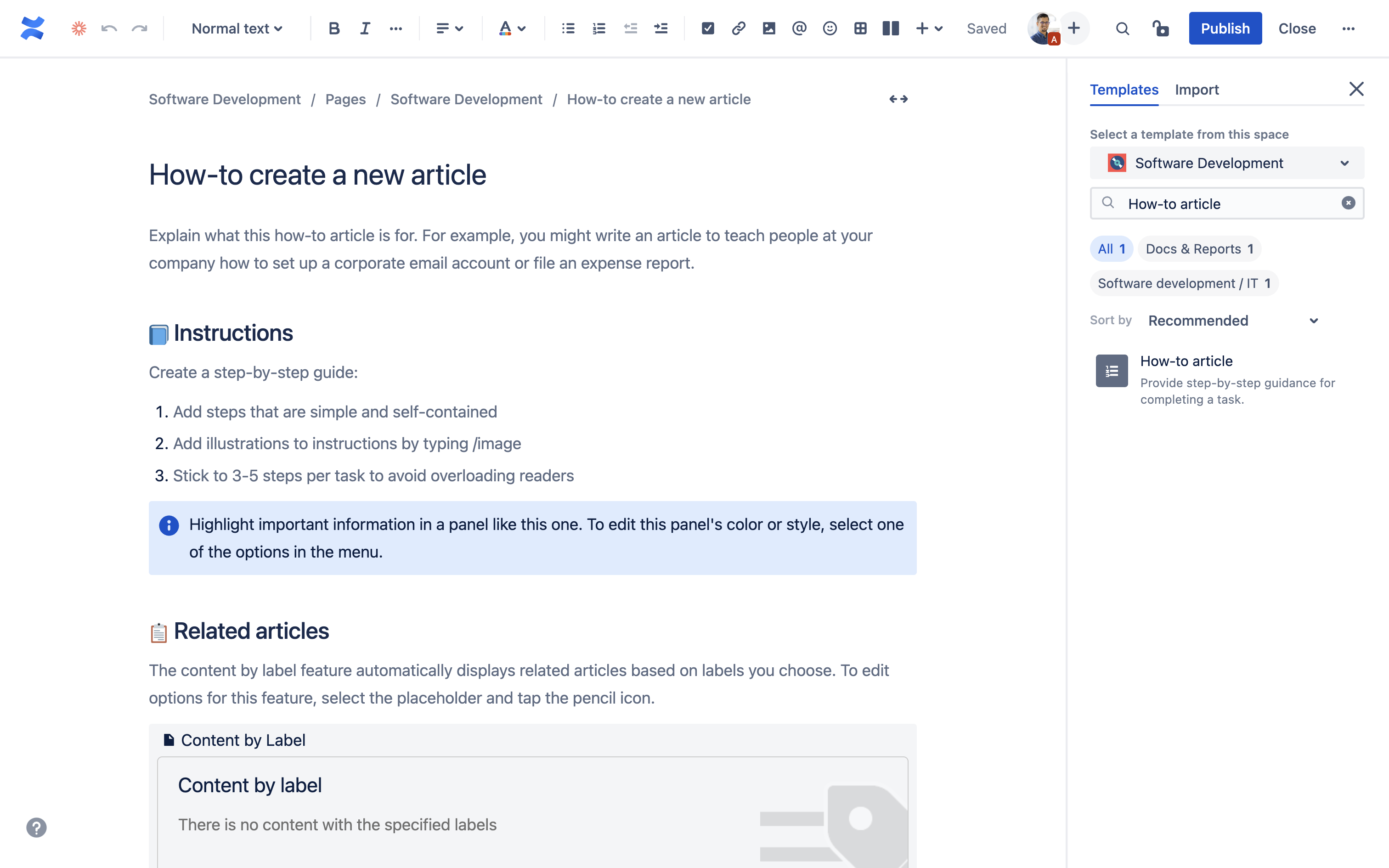The width and height of the screenshot is (1389, 868).
Task: Click the template search field
Action: point(1226,204)
